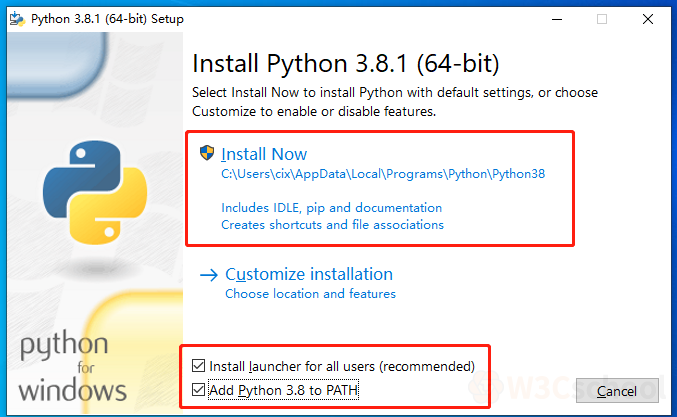Screen dimensions: 677x417
Task: Click the UAC shield icon beside Install Now
Action: click(207, 154)
